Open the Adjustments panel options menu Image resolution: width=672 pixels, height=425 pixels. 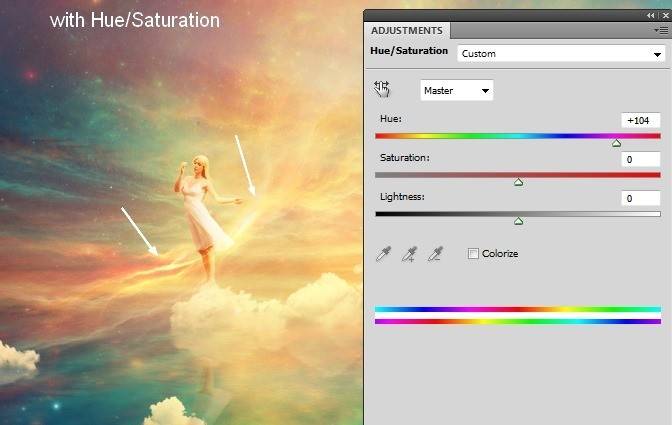661,31
